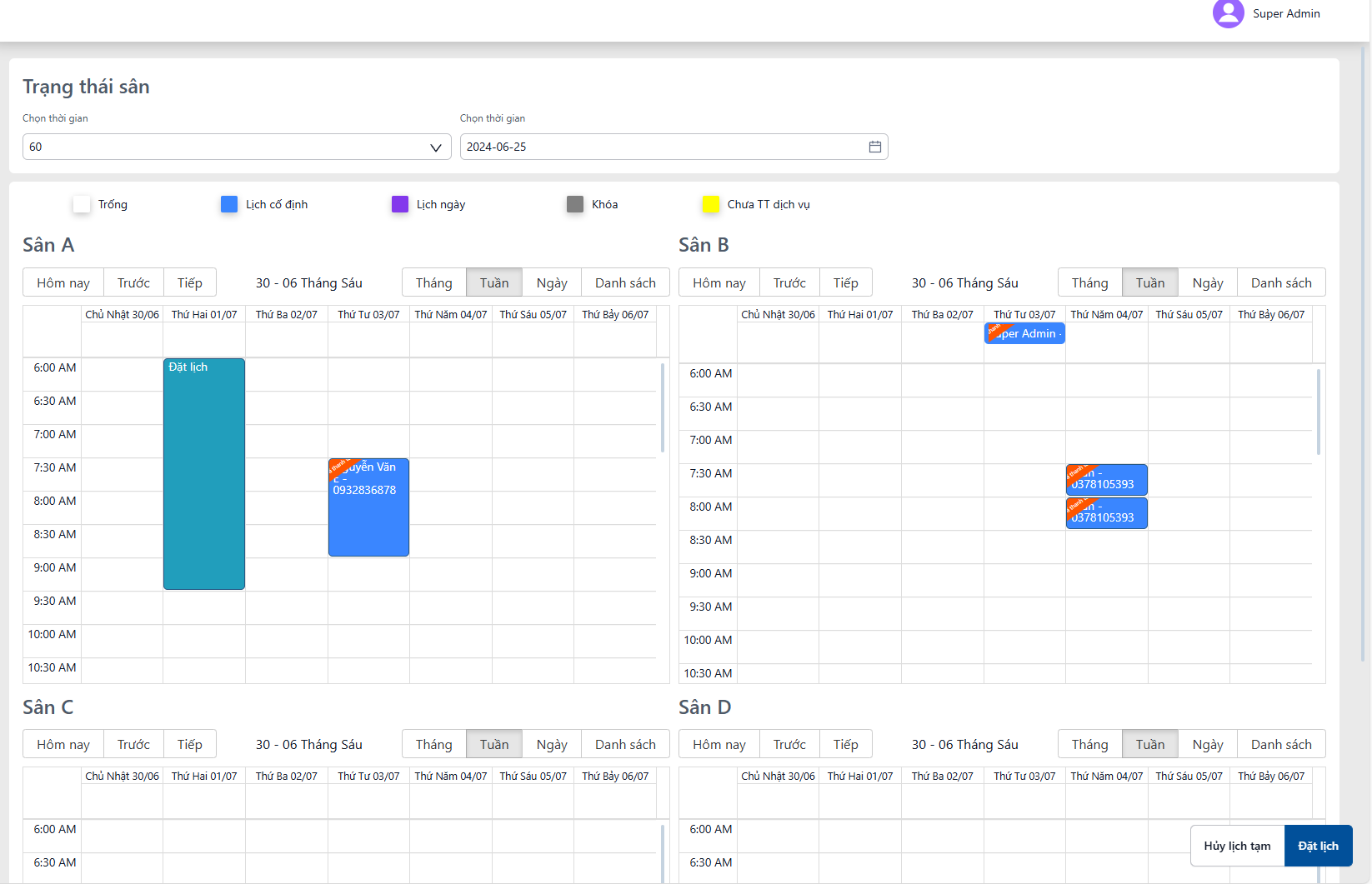Click the Lịch cố định blue swatch
Viewport: 1372px width, 884px height.
(x=229, y=204)
